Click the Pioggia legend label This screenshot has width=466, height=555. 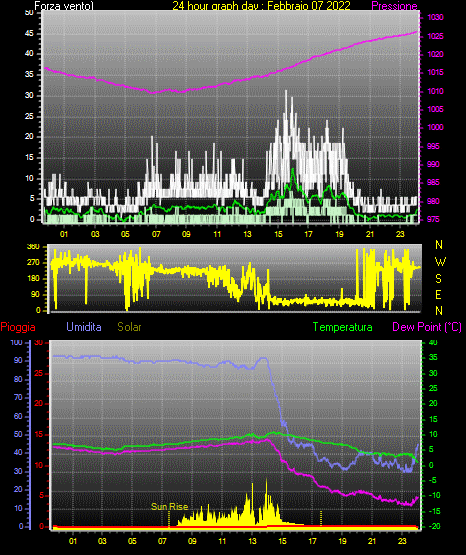pos(18,327)
